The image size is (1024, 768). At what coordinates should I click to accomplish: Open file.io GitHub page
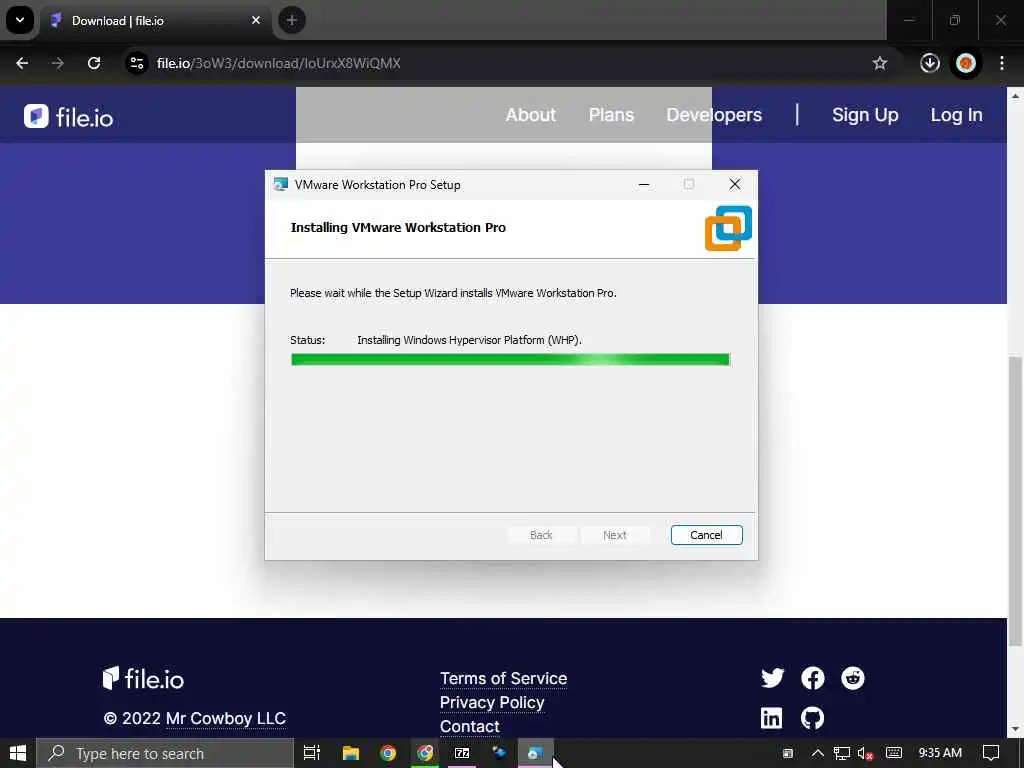(x=812, y=718)
